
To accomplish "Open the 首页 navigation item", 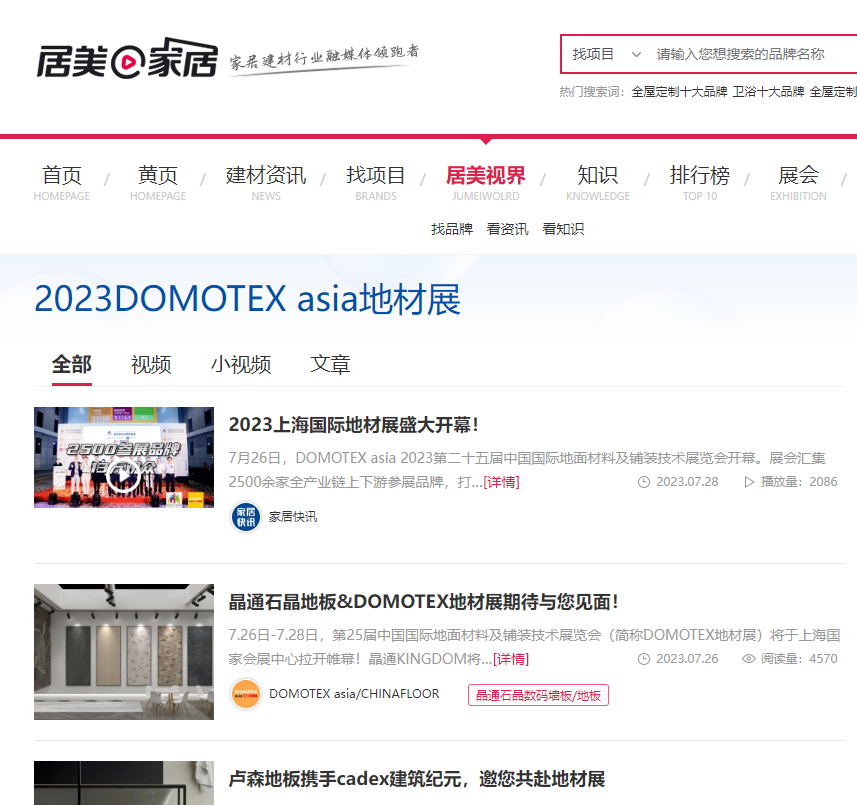I will pyautogui.click(x=62, y=183).
